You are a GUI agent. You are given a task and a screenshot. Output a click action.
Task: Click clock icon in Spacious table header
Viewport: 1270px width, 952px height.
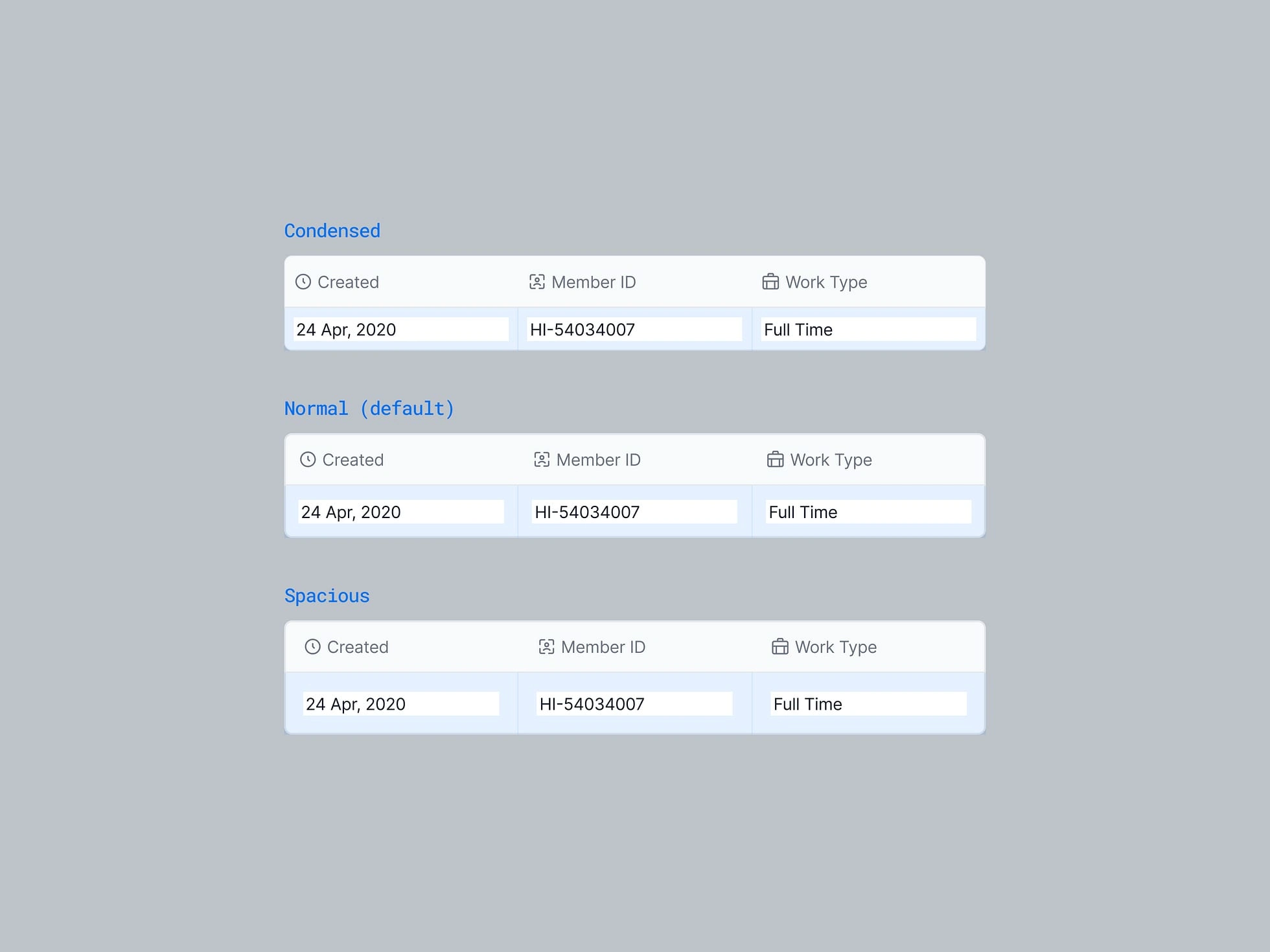point(313,646)
